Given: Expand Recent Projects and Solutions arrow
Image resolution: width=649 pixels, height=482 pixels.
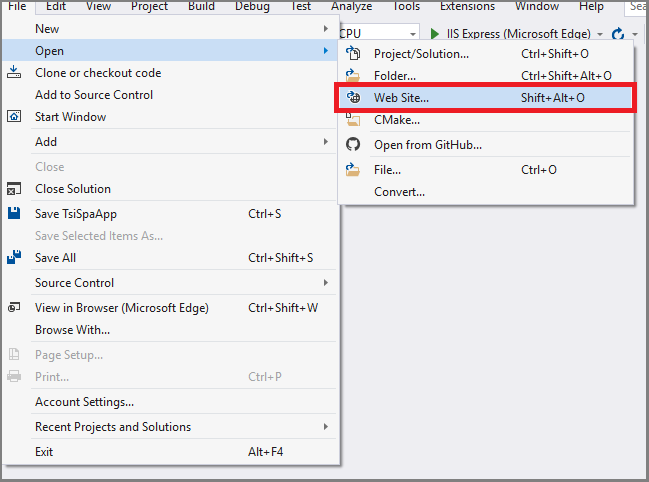Looking at the screenshot, I should click(x=326, y=427).
